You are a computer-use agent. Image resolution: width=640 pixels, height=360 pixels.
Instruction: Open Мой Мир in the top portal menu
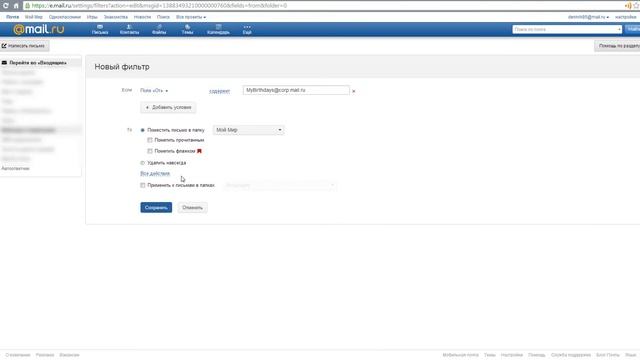[33, 17]
